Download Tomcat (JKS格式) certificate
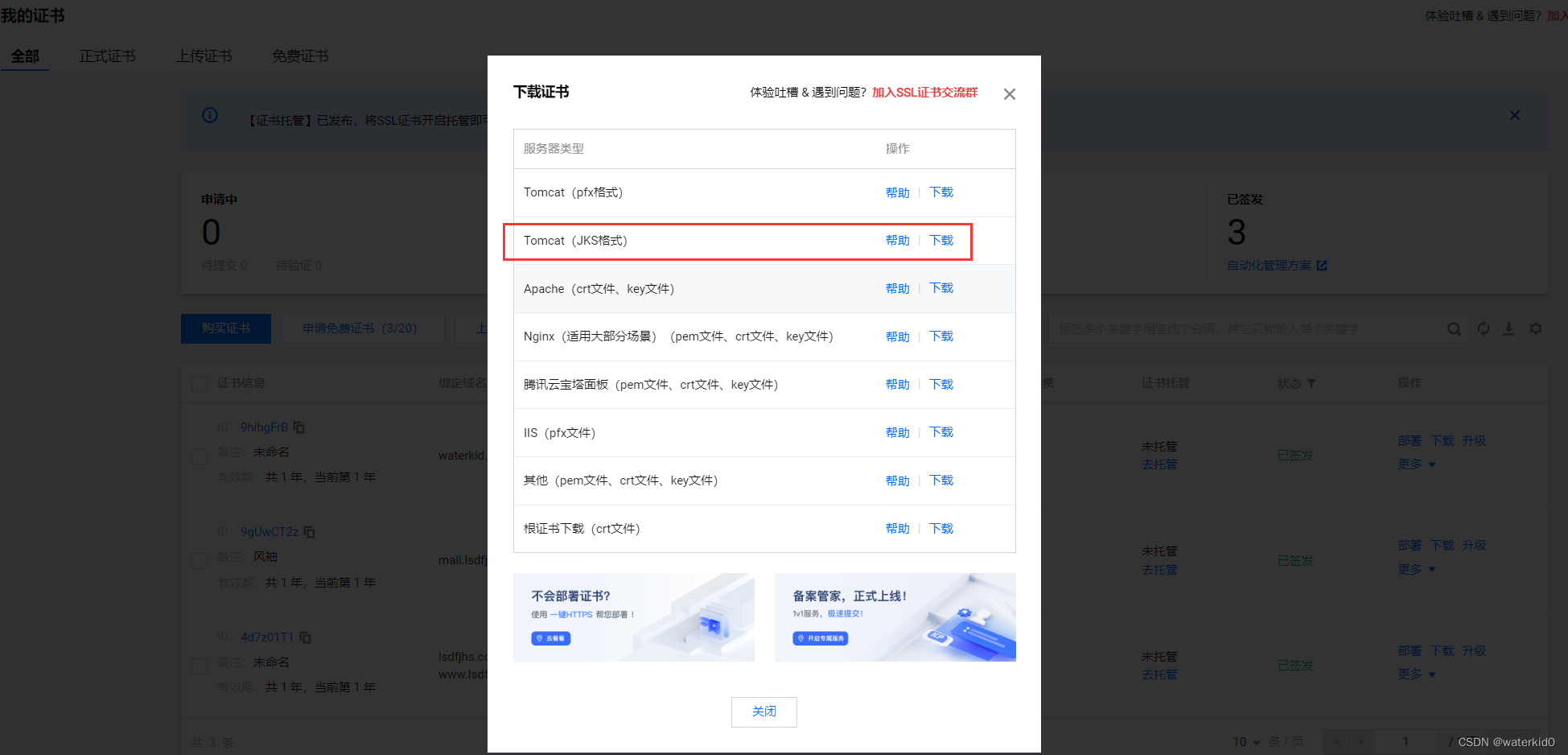The width and height of the screenshot is (1568, 755). tap(941, 241)
